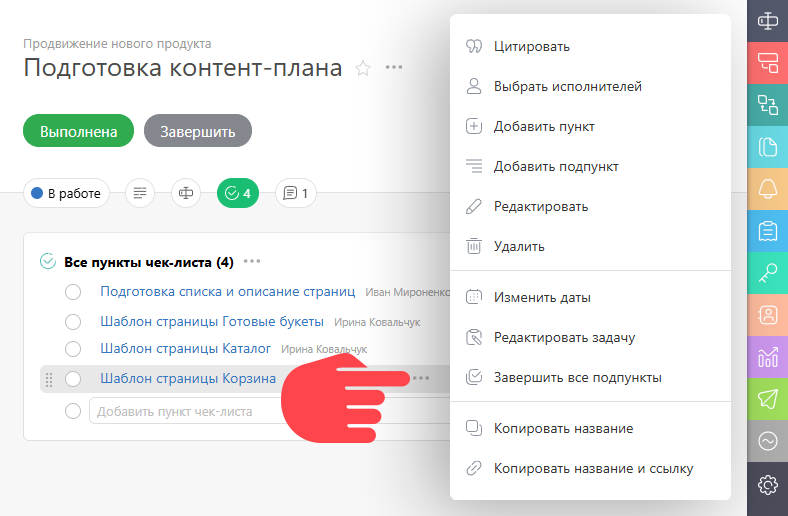The height and width of the screenshot is (516, 788).
Task: Click the drag handle of the Корзина row
Action: click(49, 380)
